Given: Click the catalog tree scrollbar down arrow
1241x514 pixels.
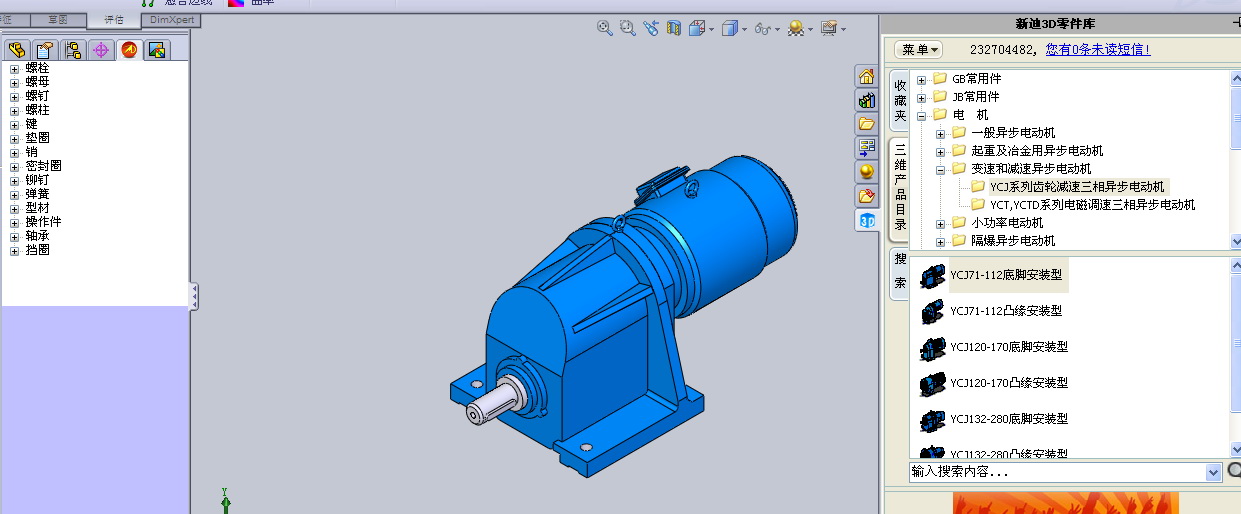Looking at the screenshot, I should coord(1236,241).
